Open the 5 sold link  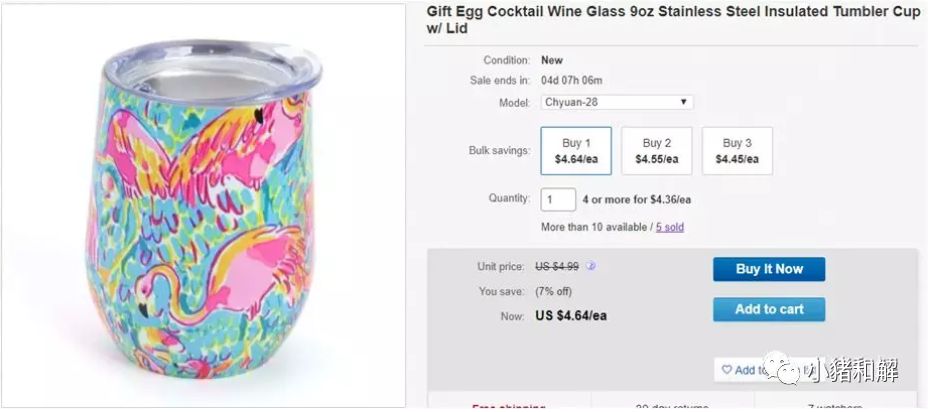(x=669, y=227)
